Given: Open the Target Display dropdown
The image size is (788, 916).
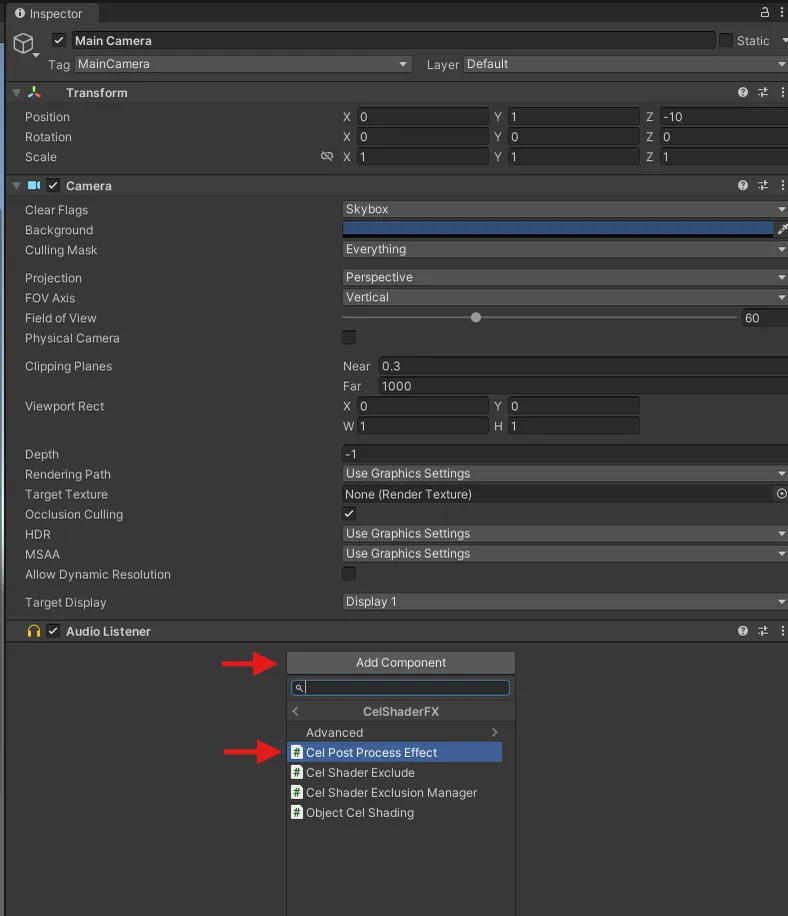Looking at the screenshot, I should pos(565,601).
